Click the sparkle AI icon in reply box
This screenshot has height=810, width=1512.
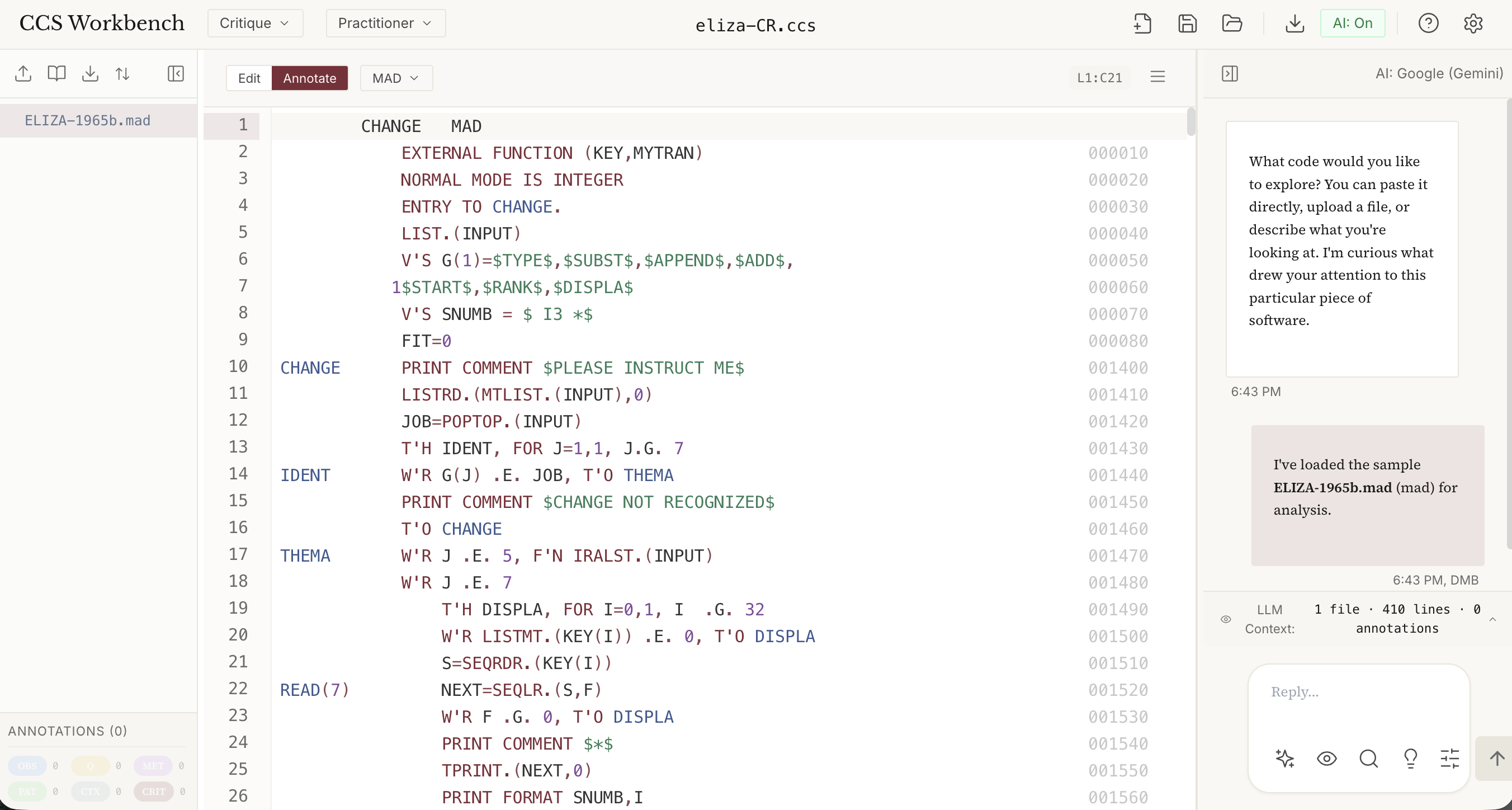click(x=1284, y=759)
